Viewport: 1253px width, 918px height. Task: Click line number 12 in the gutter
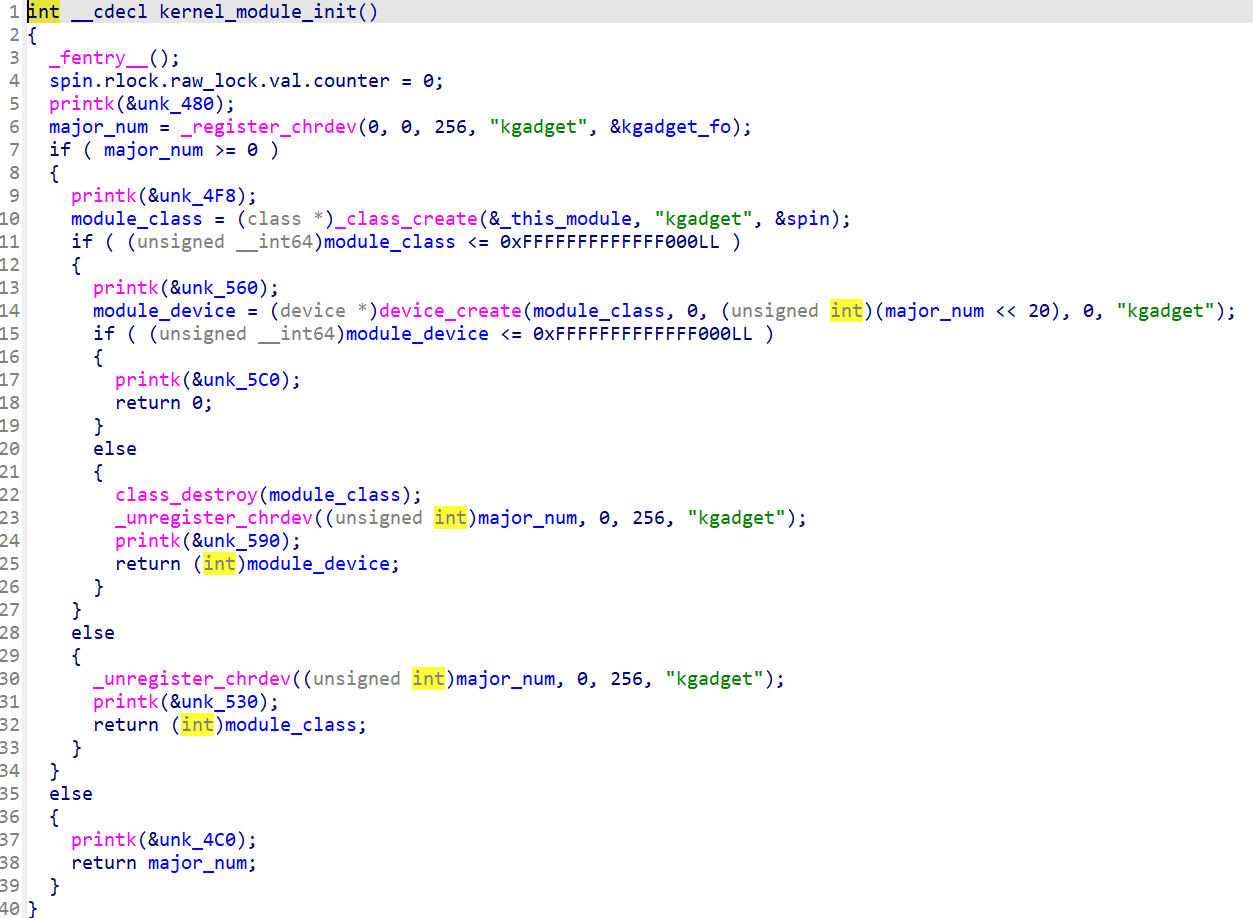coord(10,265)
